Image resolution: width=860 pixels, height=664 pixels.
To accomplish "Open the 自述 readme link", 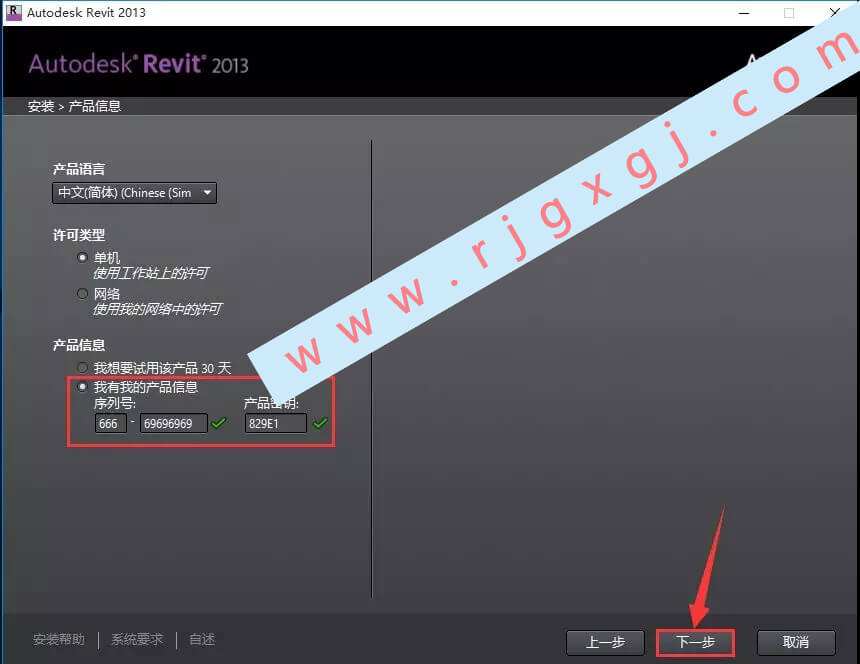I will [202, 639].
